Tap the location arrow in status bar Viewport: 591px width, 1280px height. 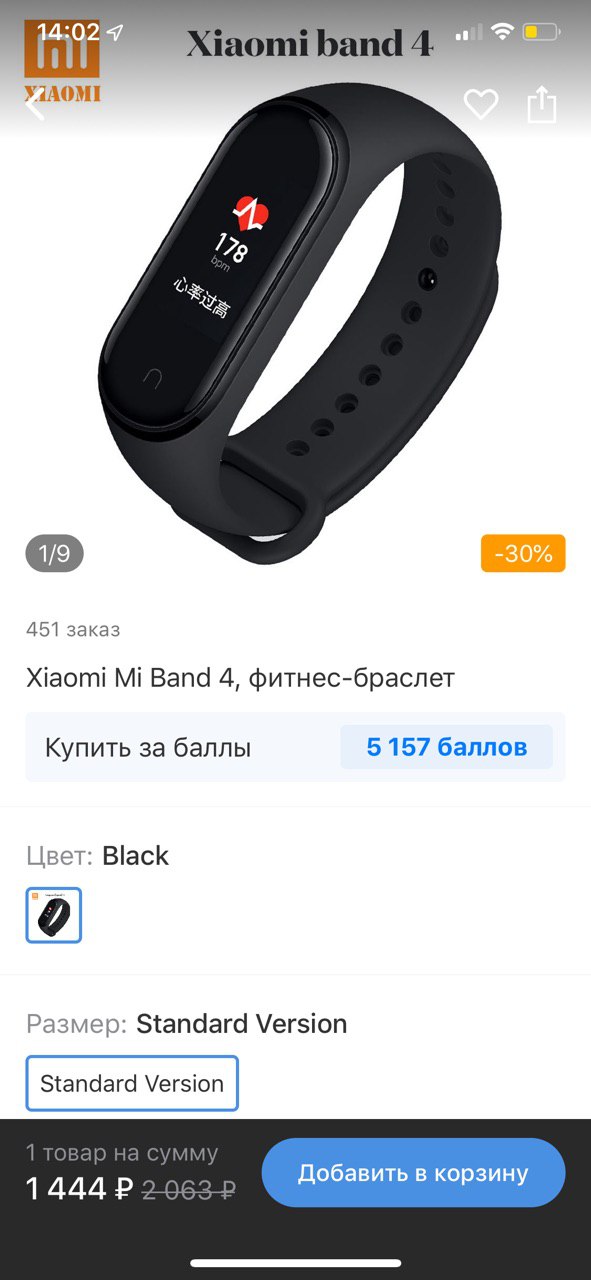coord(116,32)
